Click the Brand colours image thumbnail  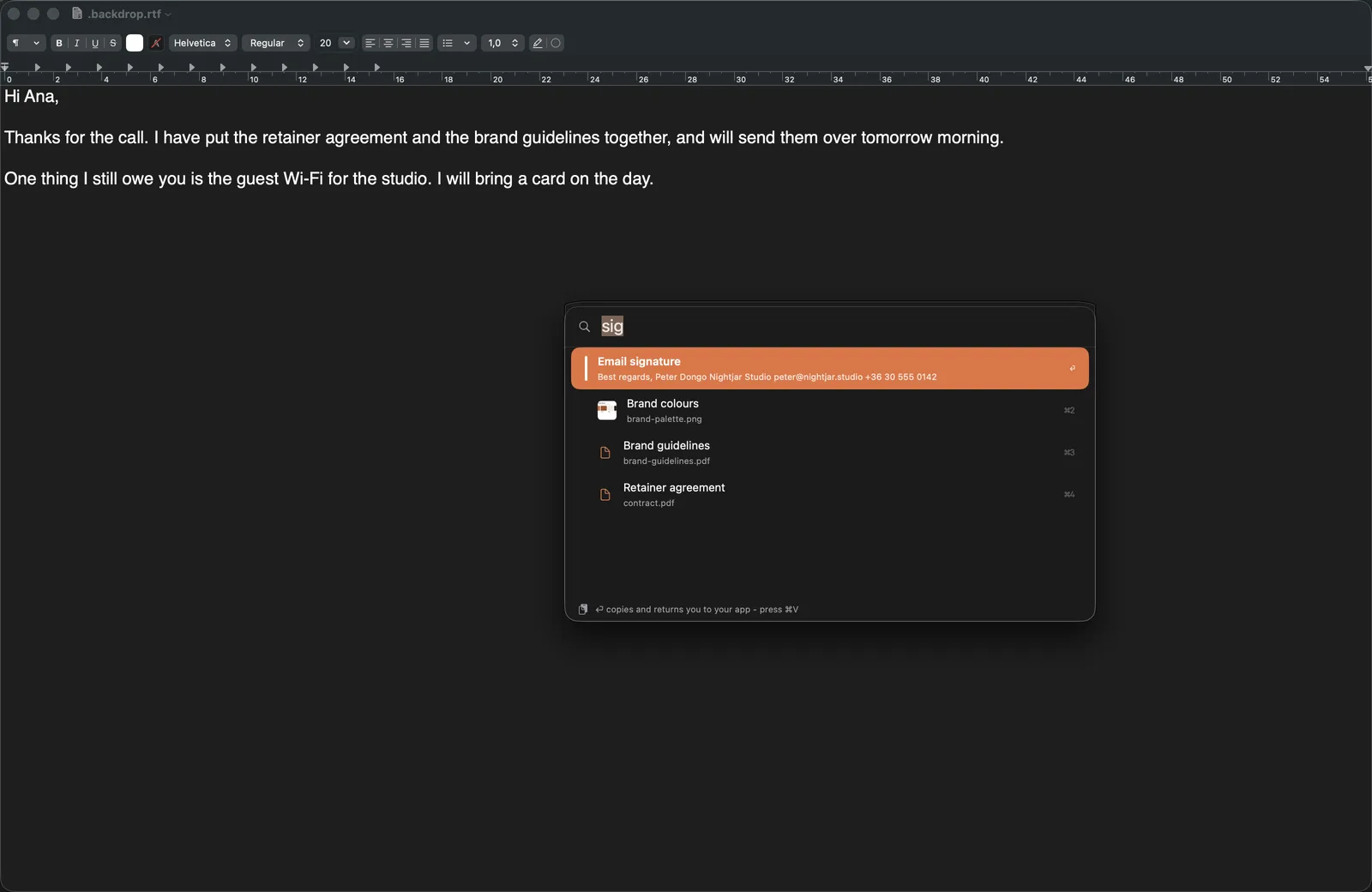point(607,411)
